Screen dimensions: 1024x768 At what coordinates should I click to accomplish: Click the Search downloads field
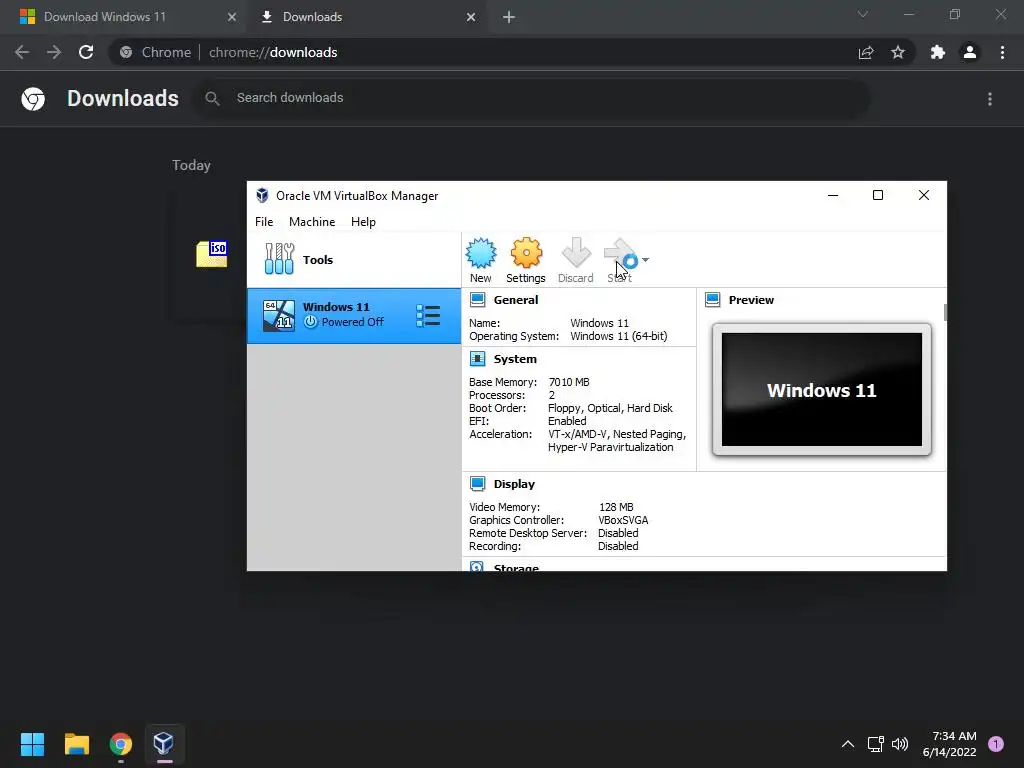(x=530, y=98)
